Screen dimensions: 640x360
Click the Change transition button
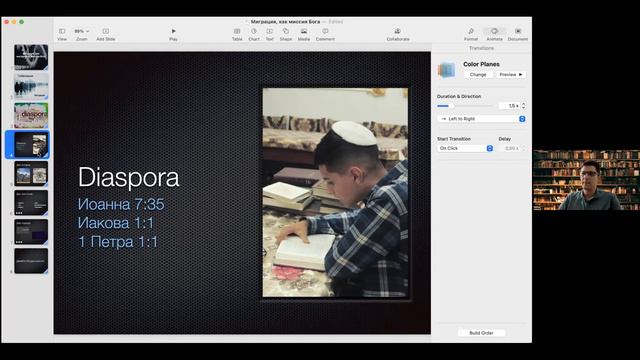(478, 75)
